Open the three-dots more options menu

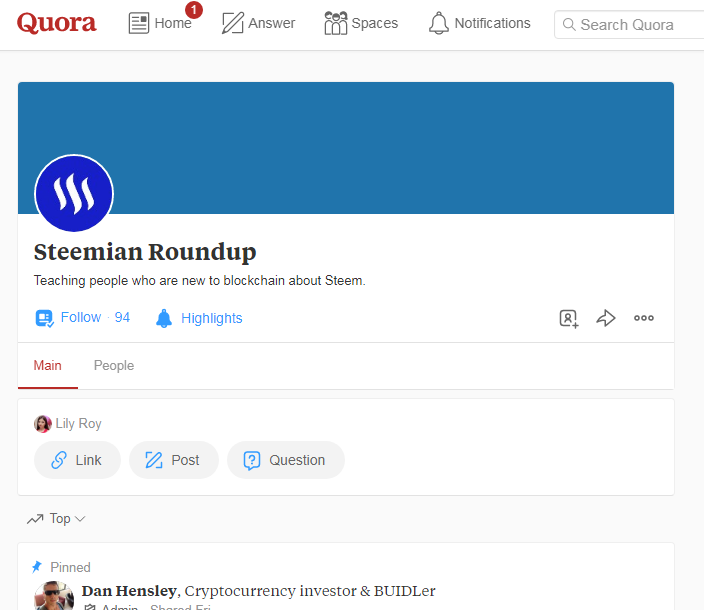[643, 318]
